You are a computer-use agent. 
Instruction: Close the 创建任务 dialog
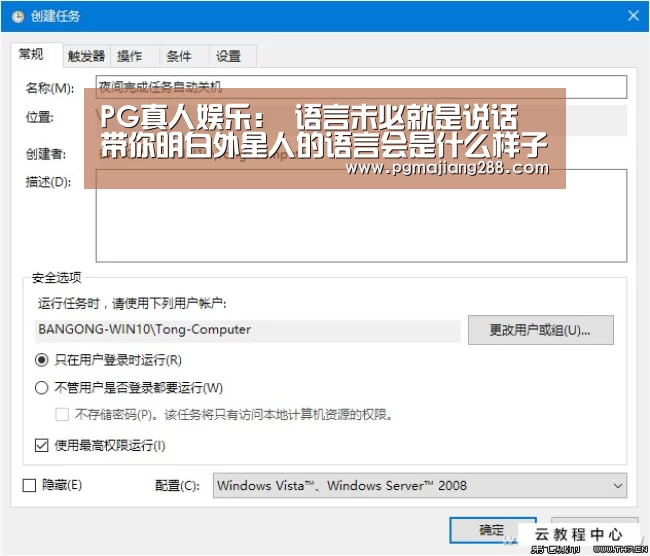(633, 16)
